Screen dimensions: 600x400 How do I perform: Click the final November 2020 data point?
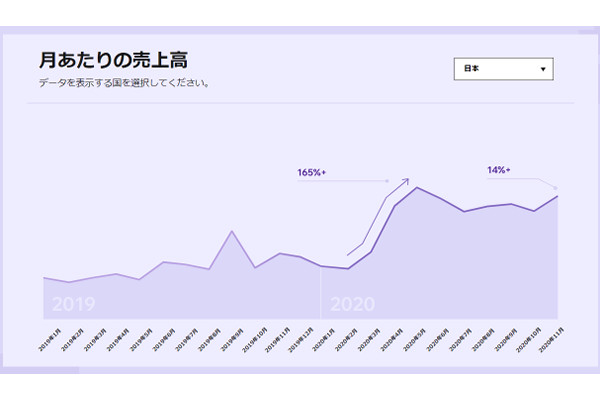pyautogui.click(x=557, y=196)
